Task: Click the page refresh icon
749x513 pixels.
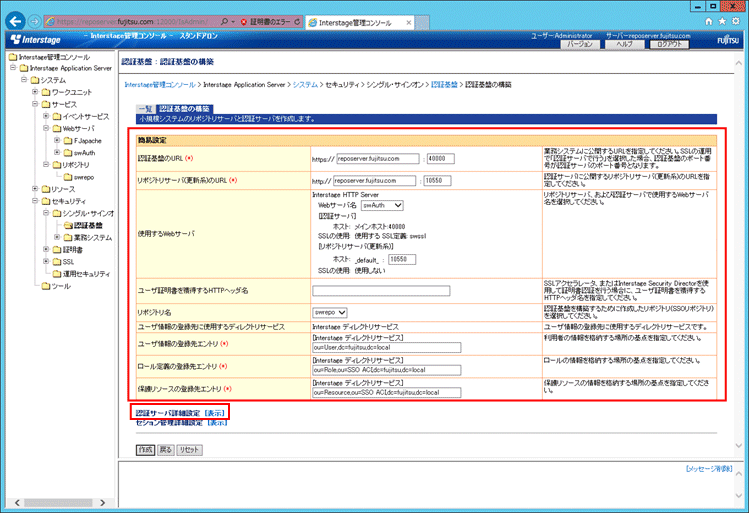Action: point(297,22)
